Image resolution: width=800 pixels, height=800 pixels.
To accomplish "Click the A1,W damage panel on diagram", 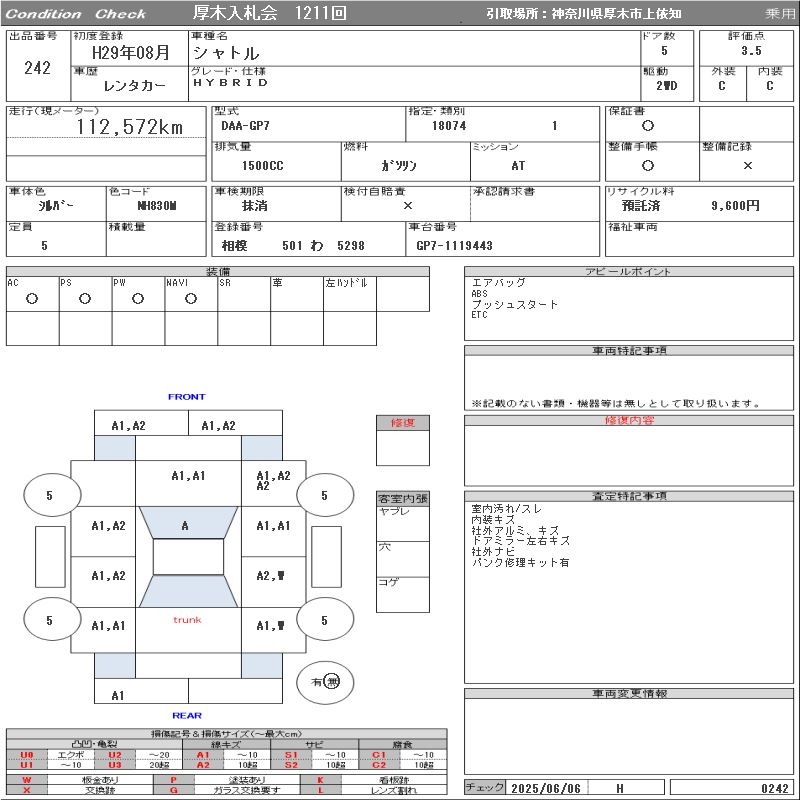I will [x=271, y=626].
